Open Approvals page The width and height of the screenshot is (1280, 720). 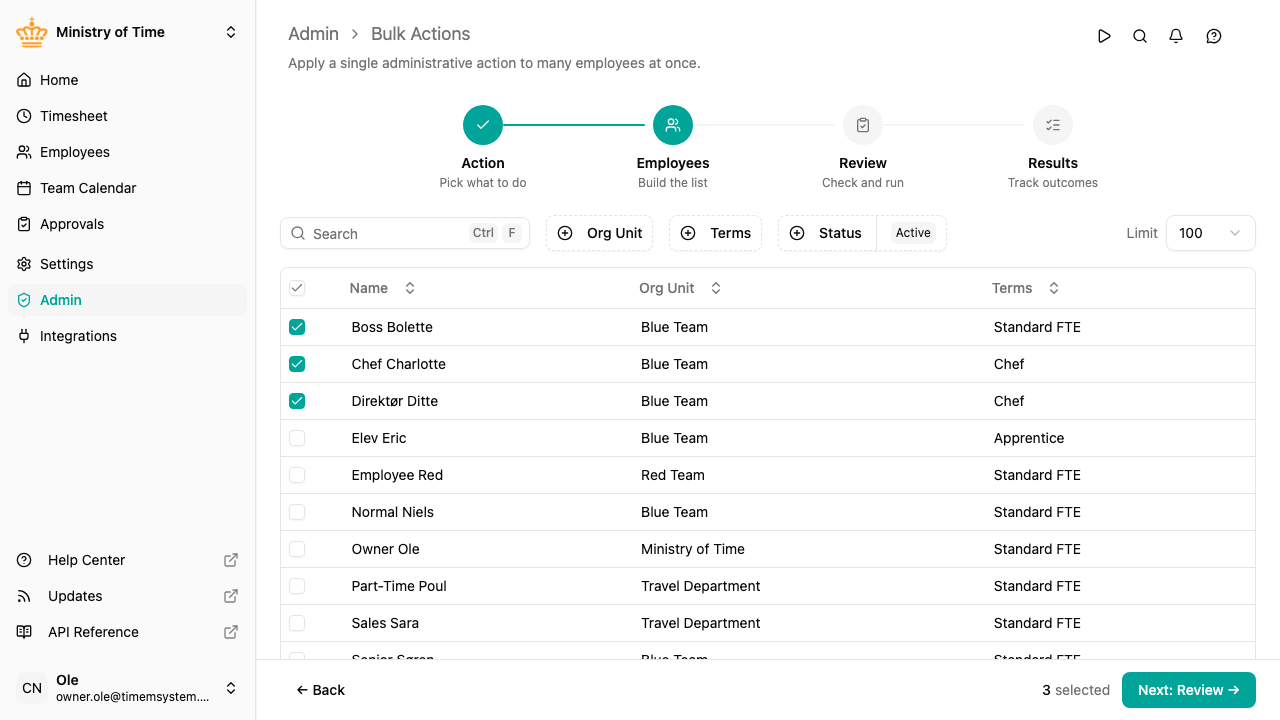point(127,224)
